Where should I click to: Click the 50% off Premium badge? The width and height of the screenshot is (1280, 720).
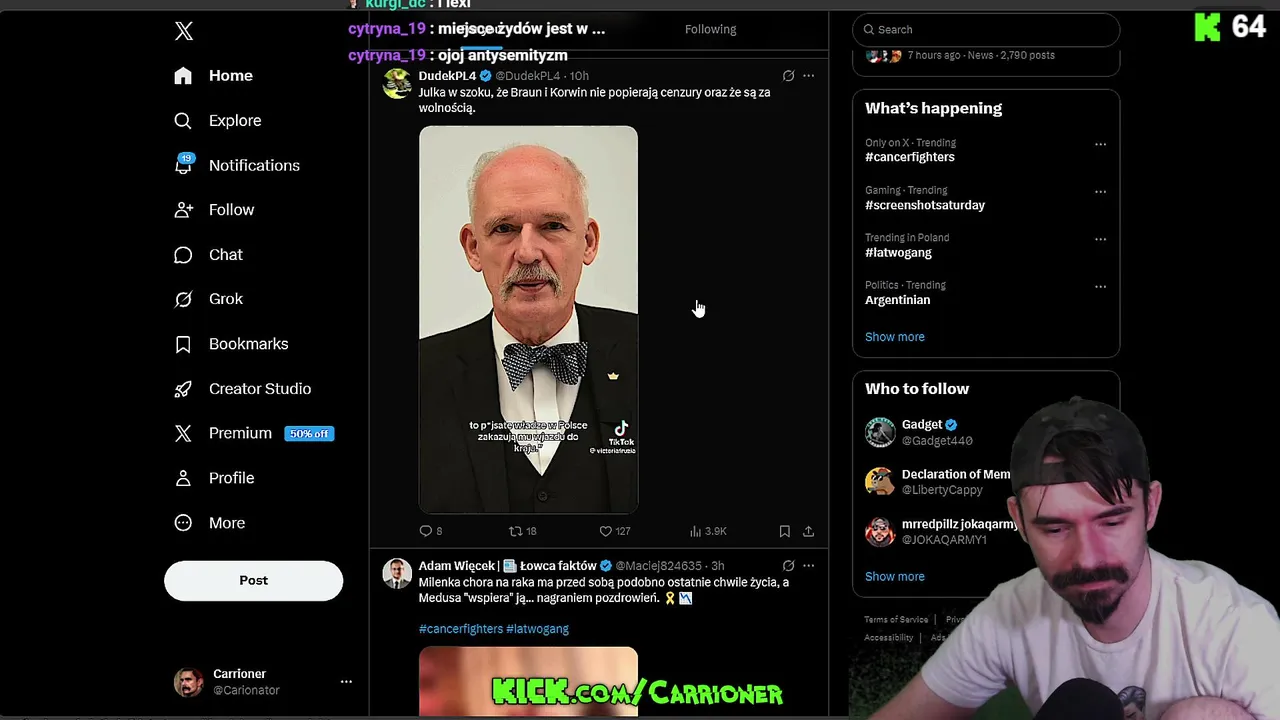pyautogui.click(x=309, y=434)
